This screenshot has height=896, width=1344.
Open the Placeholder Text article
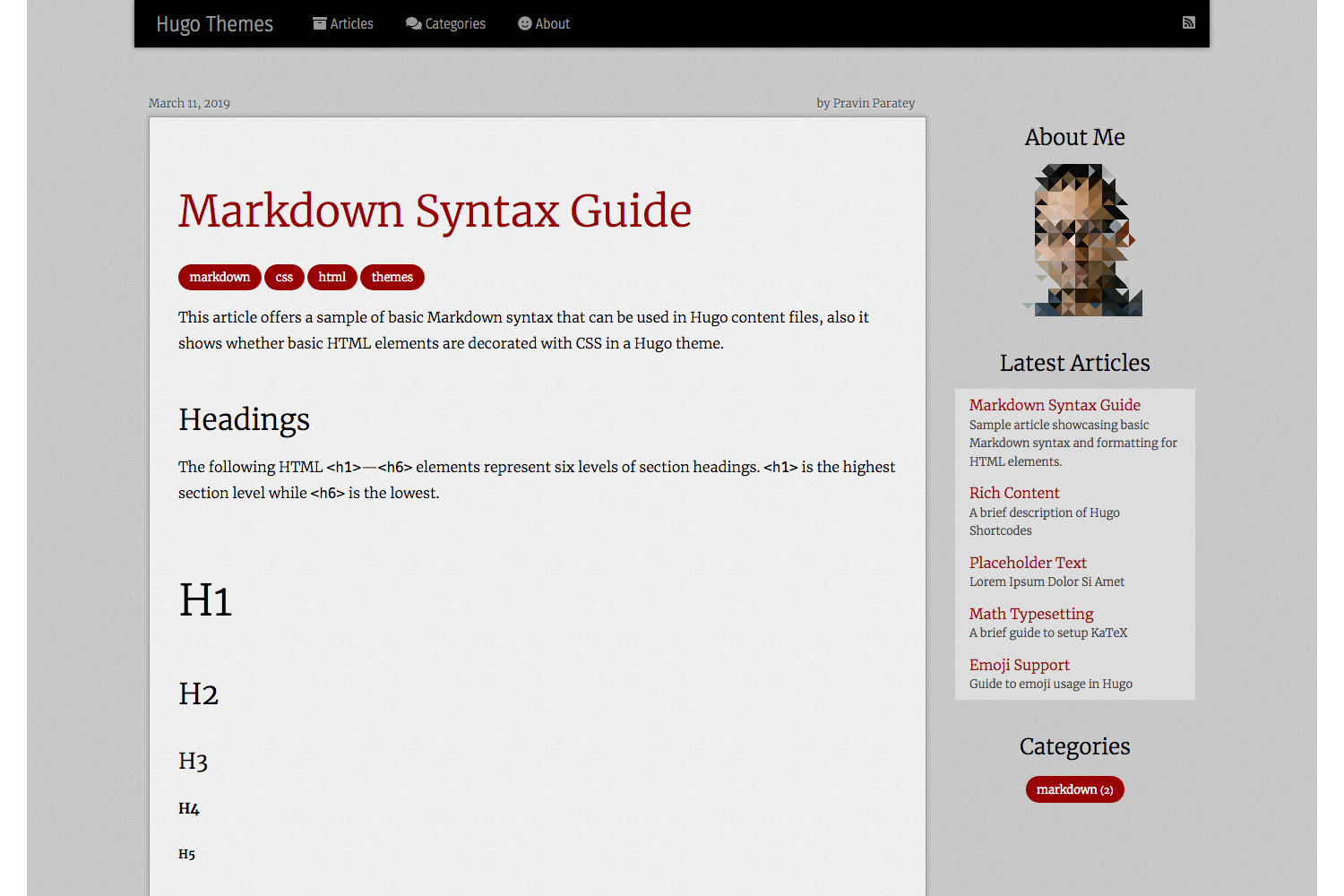point(1028,563)
